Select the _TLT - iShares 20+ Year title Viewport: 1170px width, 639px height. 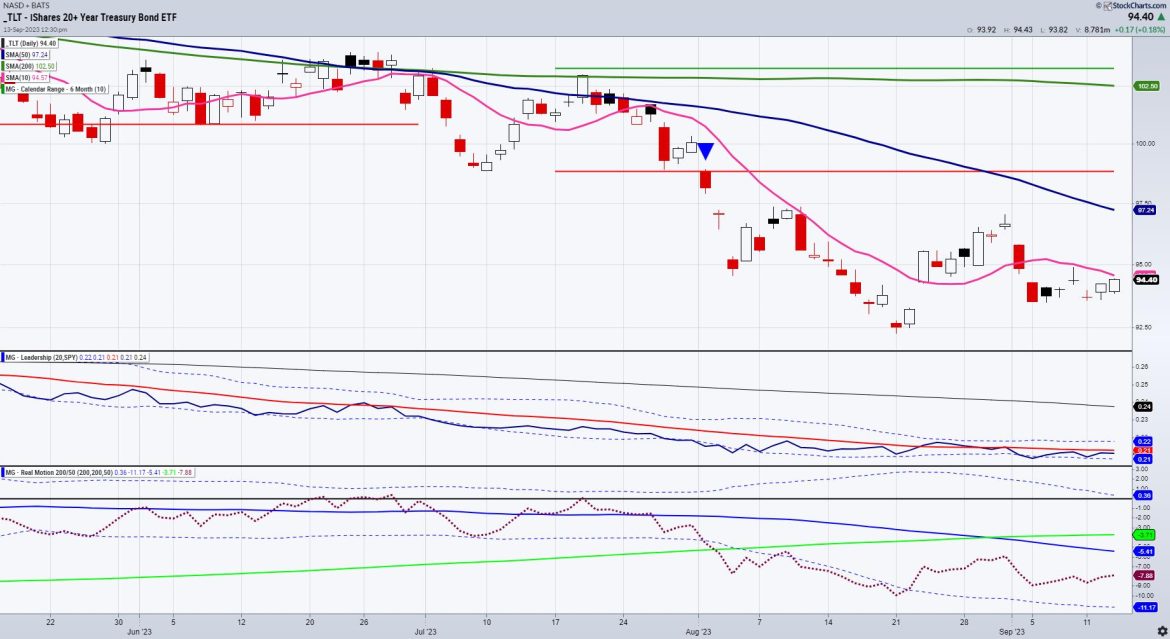click(89, 17)
